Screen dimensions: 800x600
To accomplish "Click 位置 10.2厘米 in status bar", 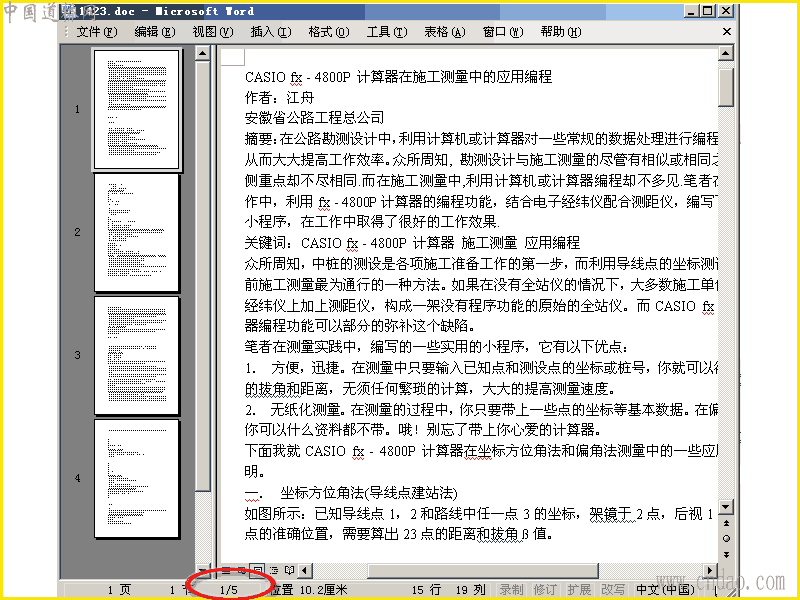I will point(310,590).
